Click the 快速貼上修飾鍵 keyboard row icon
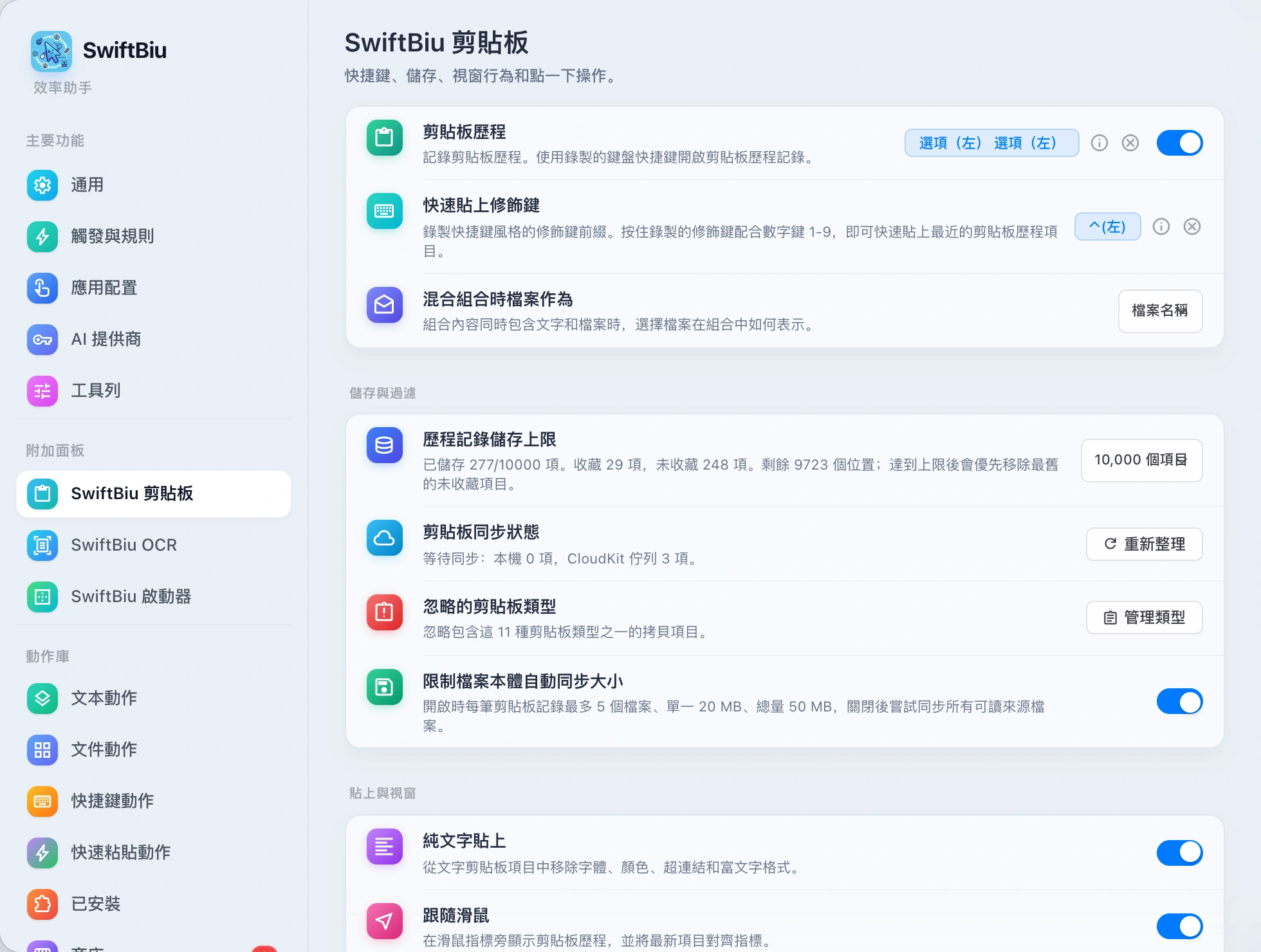Image resolution: width=1261 pixels, height=952 pixels. pyautogui.click(x=385, y=211)
